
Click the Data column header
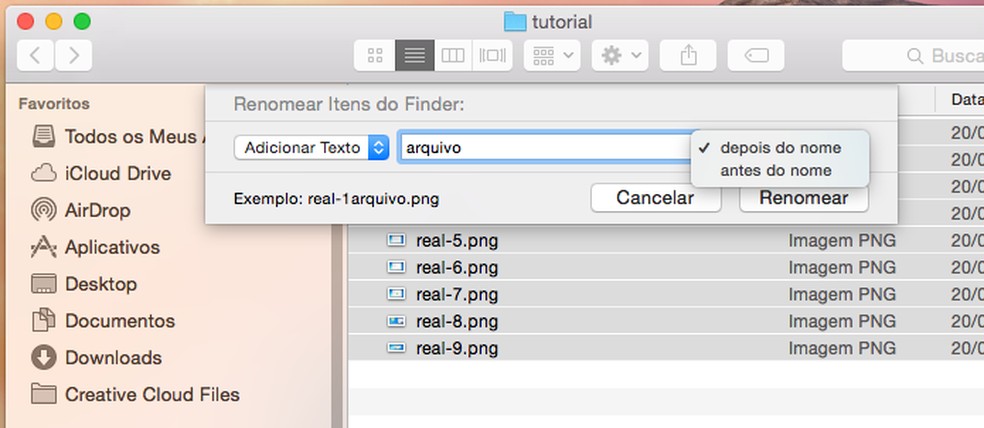tap(967, 99)
